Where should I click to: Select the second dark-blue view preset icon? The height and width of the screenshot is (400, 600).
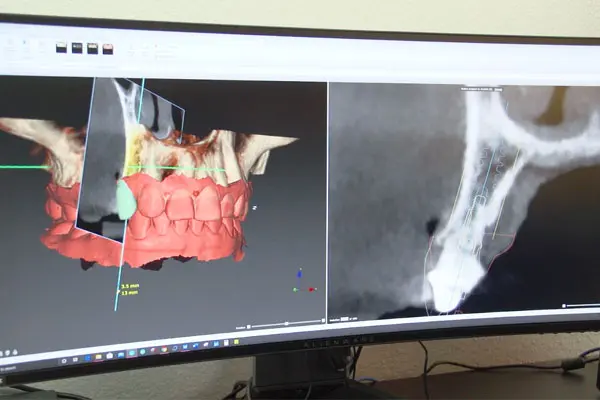pos(77,48)
